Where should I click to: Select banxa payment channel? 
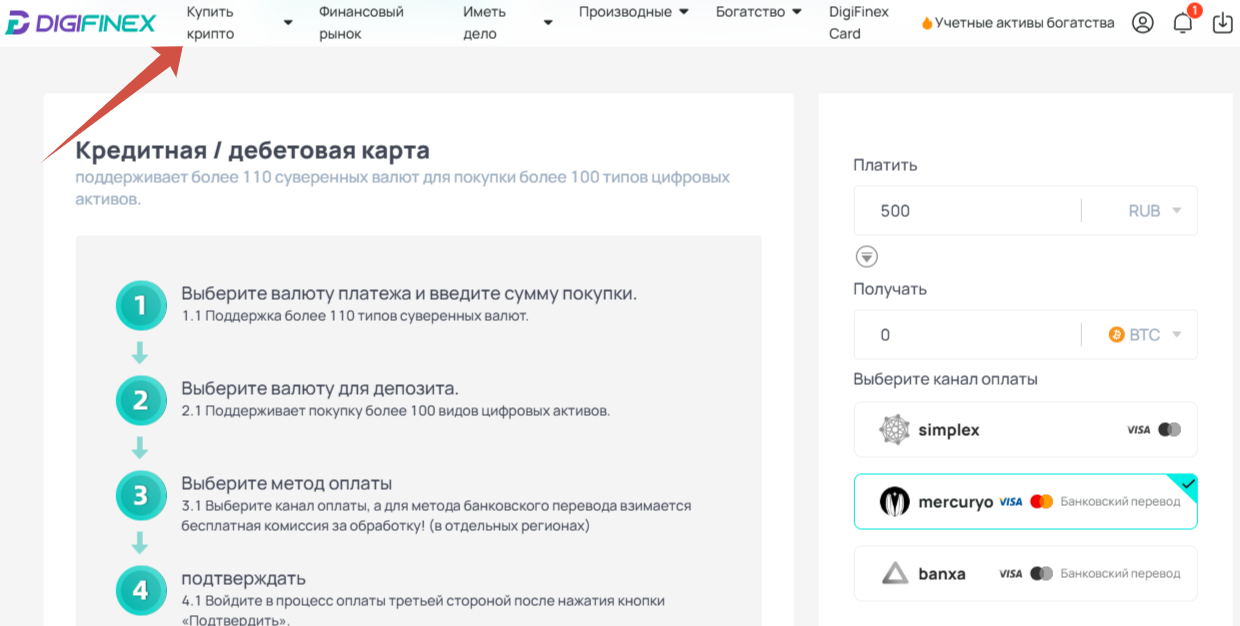[1025, 574]
